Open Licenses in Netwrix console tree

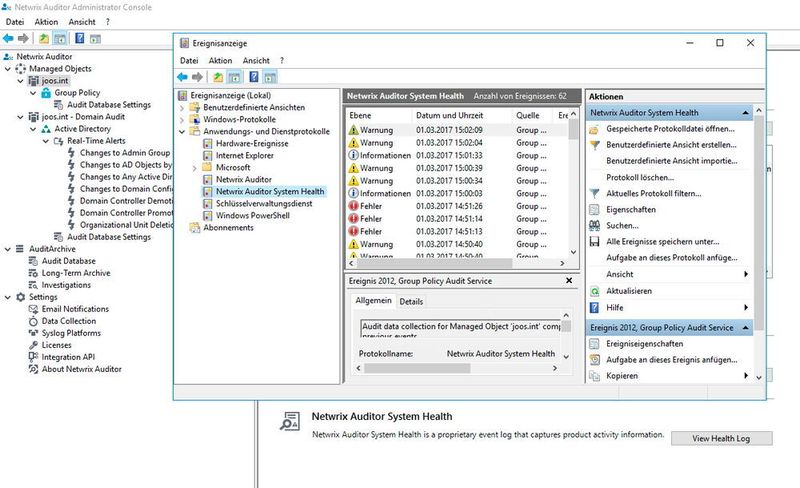56,345
